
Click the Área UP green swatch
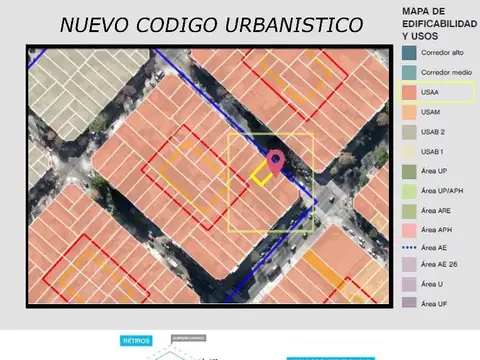click(409, 171)
